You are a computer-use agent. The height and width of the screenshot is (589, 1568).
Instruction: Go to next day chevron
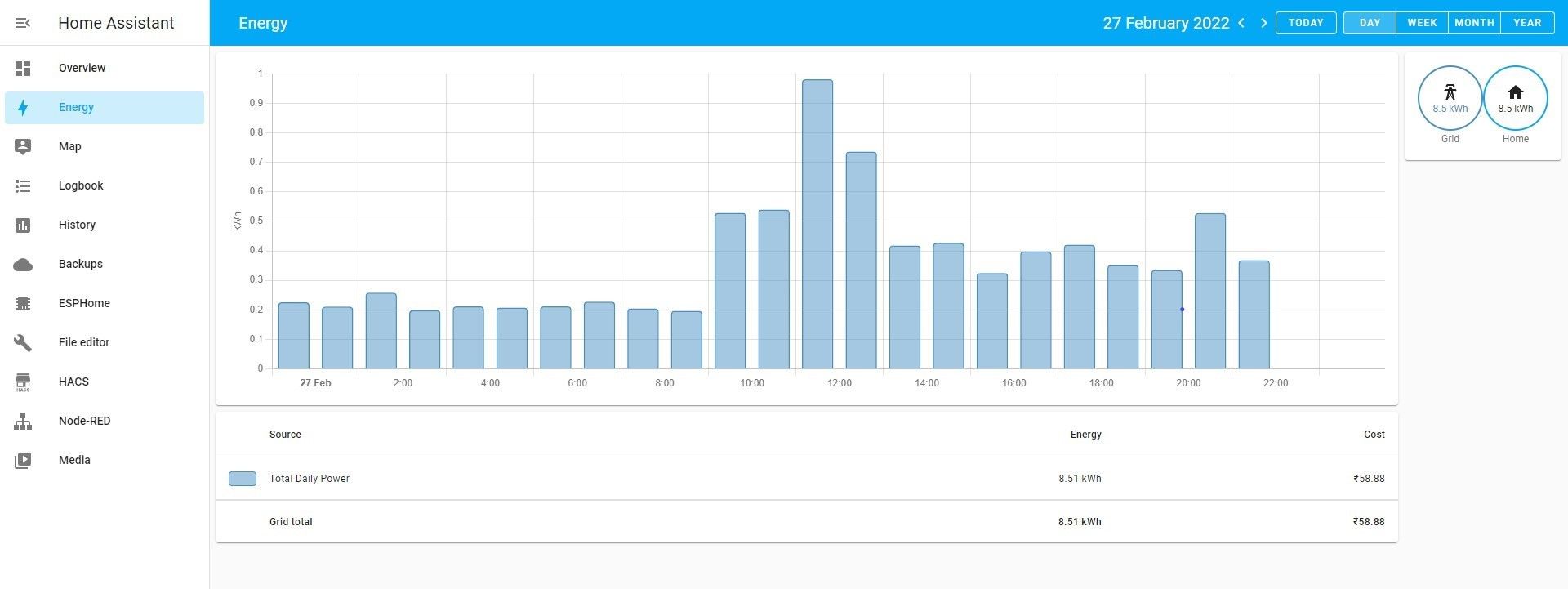[1264, 23]
